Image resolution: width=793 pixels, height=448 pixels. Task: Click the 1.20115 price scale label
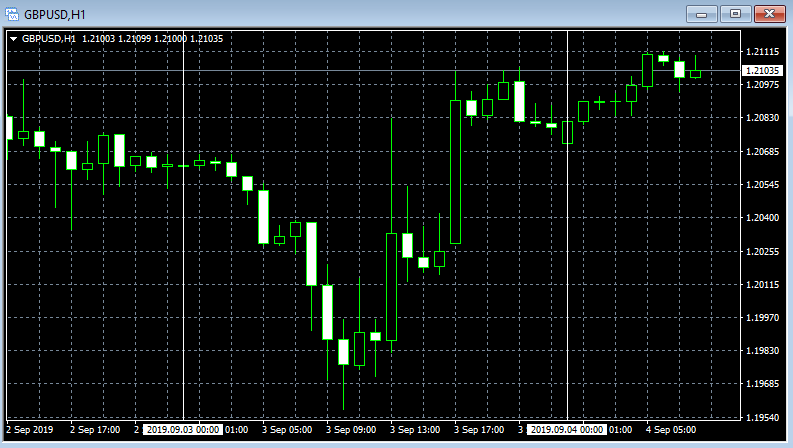click(x=763, y=285)
